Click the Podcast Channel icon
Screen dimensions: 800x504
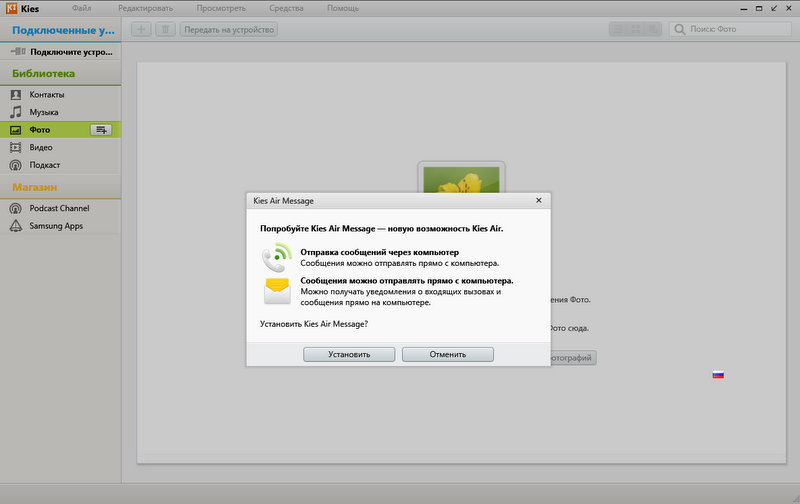pyautogui.click(x=16, y=208)
